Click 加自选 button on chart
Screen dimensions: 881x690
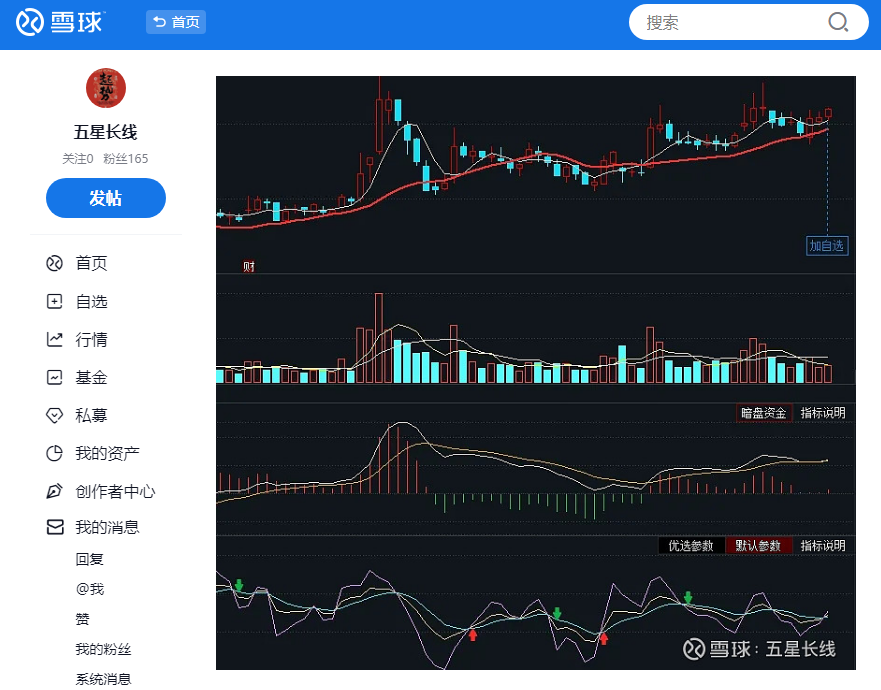pos(826,246)
